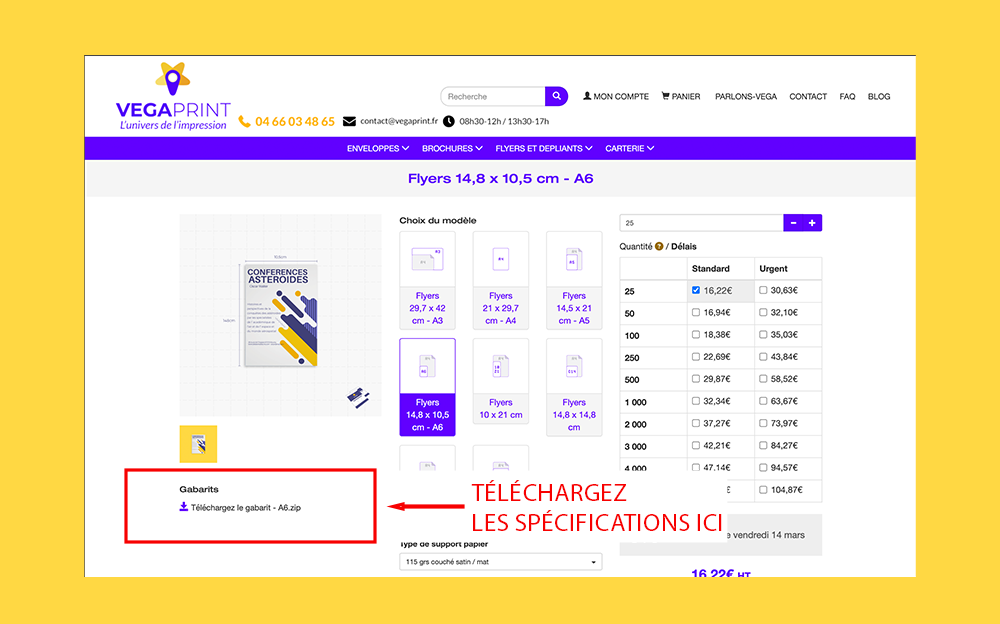Click the Quantité help question icon
This screenshot has width=1000, height=624.
point(659,246)
